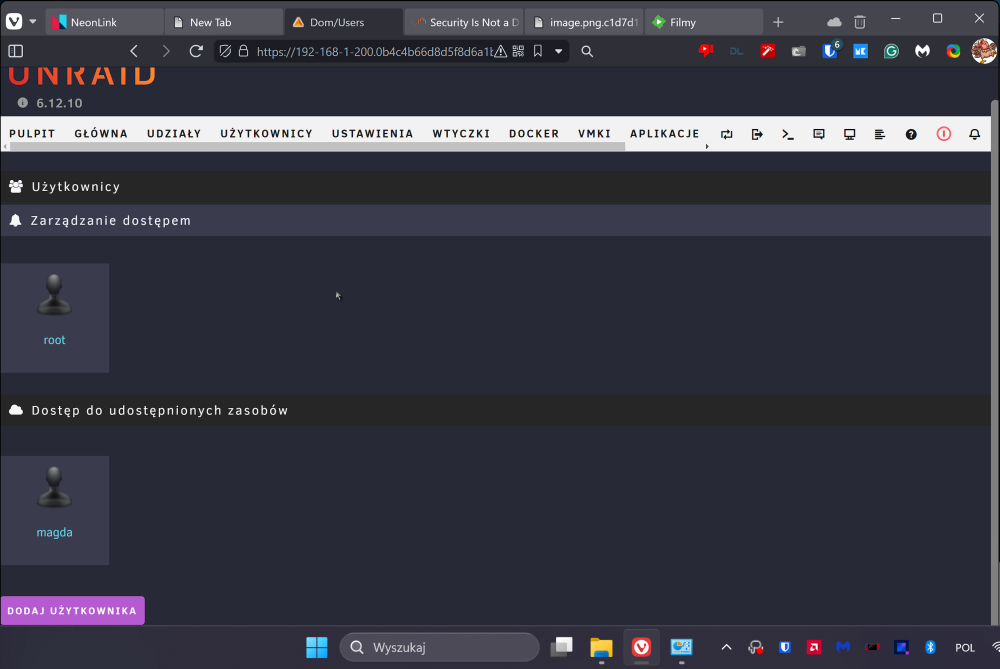Reload the page with the refresh icon
1000x669 pixels.
tap(196, 51)
